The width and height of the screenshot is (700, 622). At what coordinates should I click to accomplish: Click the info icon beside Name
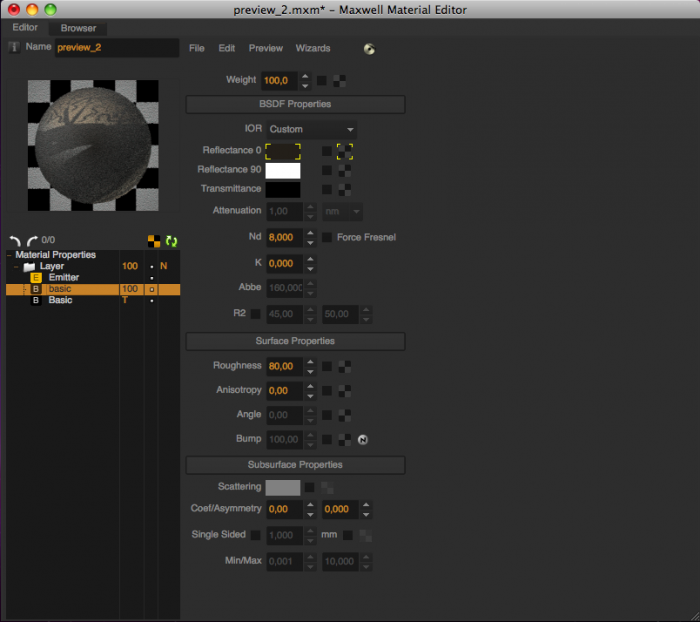pos(14,47)
